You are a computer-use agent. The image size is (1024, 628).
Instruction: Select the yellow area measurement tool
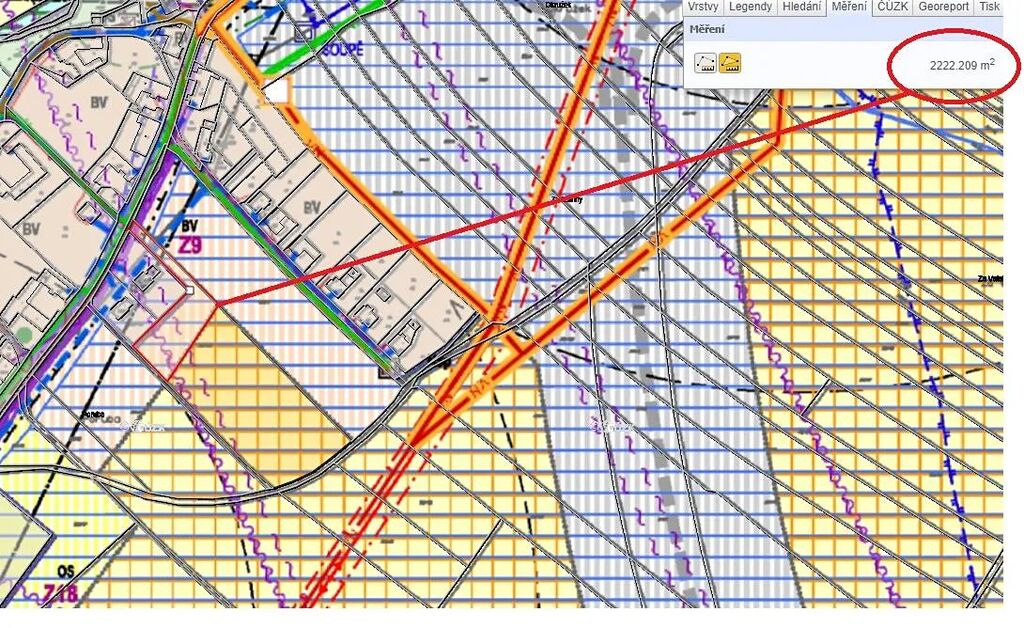(x=731, y=64)
